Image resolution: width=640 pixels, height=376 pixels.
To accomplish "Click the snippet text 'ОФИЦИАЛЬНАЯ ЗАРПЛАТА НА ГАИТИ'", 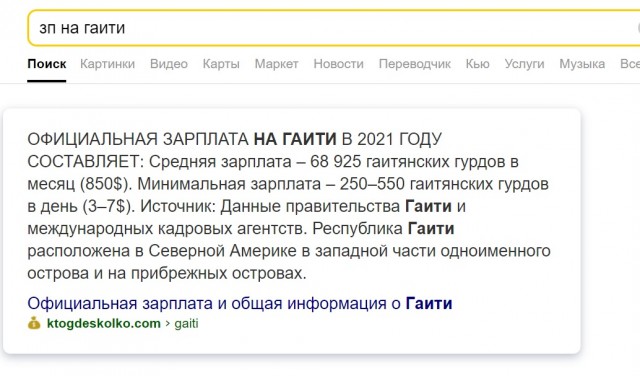I will click(x=182, y=139).
